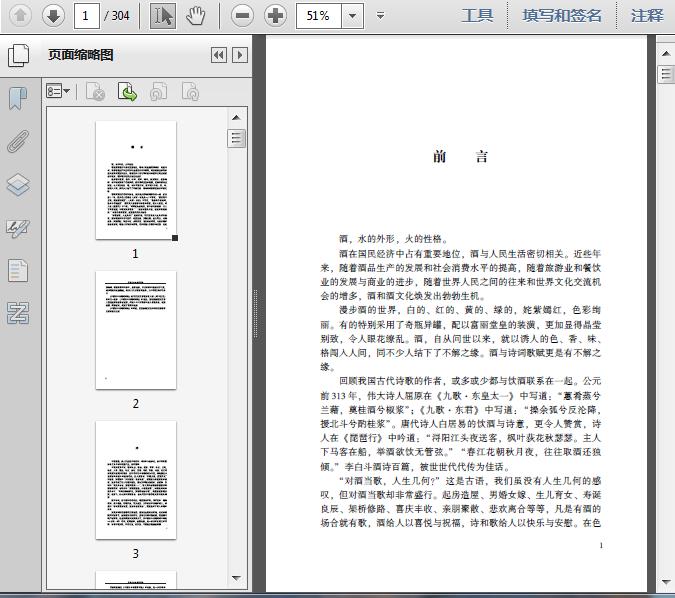Show the Layers panel

point(17,185)
